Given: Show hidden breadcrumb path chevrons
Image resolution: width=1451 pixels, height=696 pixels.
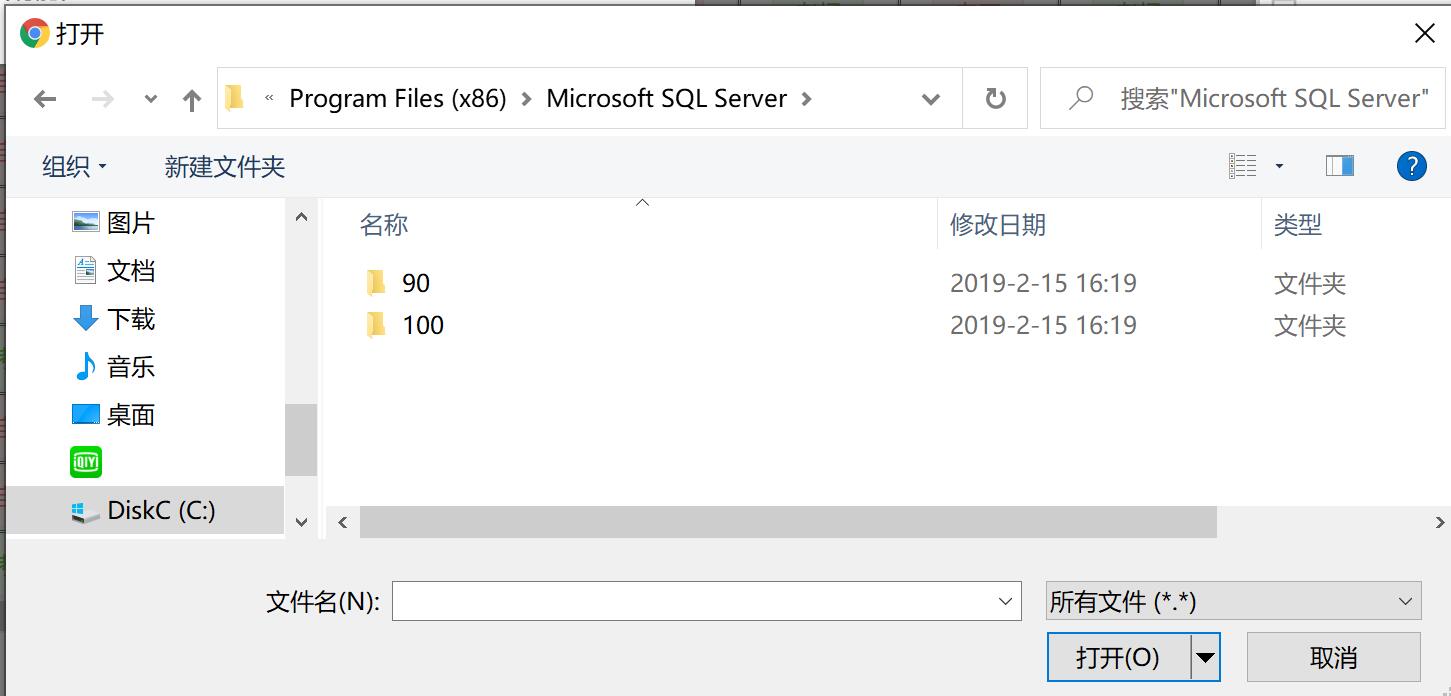Looking at the screenshot, I should coord(270,98).
